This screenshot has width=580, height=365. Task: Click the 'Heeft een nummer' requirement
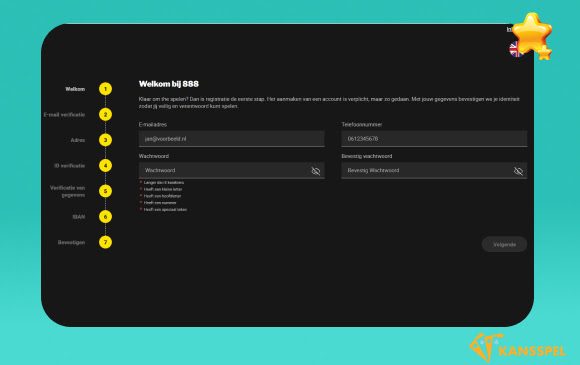(160, 203)
